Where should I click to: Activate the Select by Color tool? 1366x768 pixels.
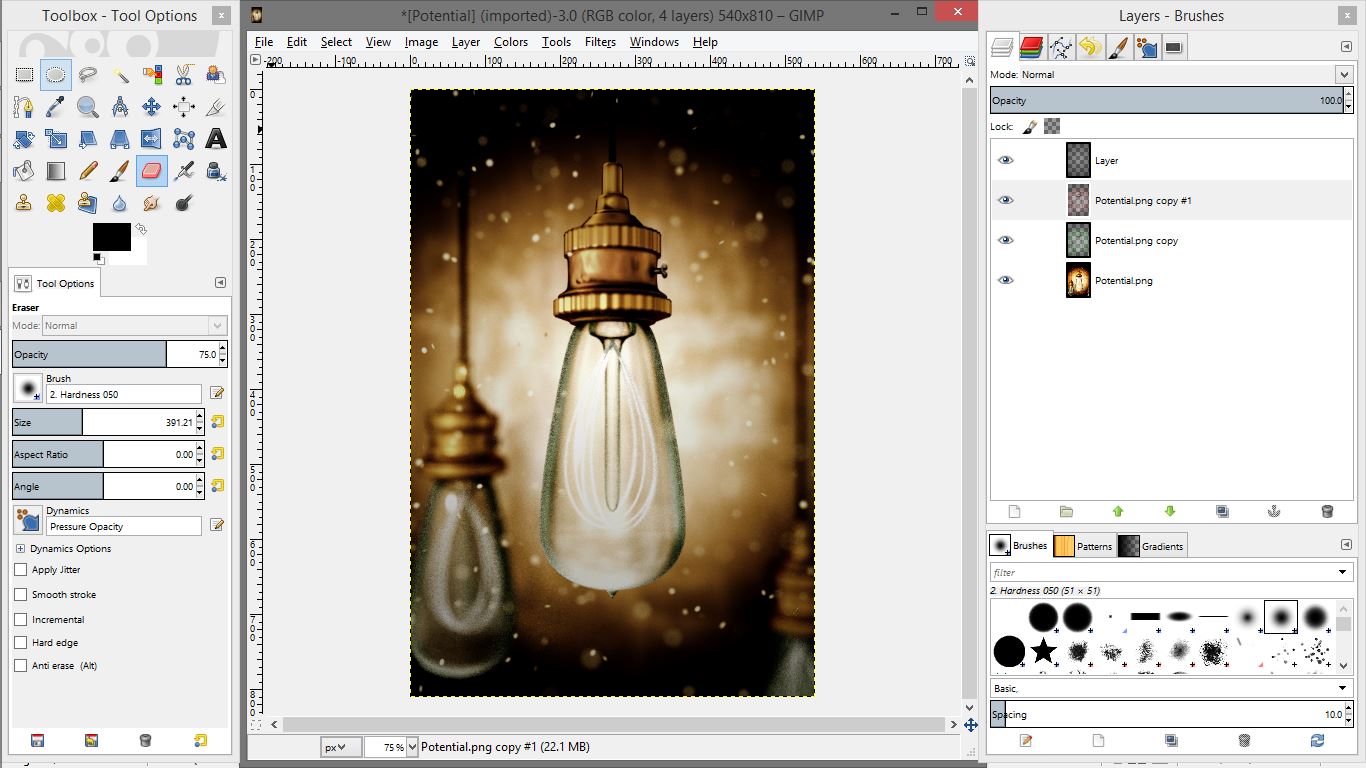152,75
